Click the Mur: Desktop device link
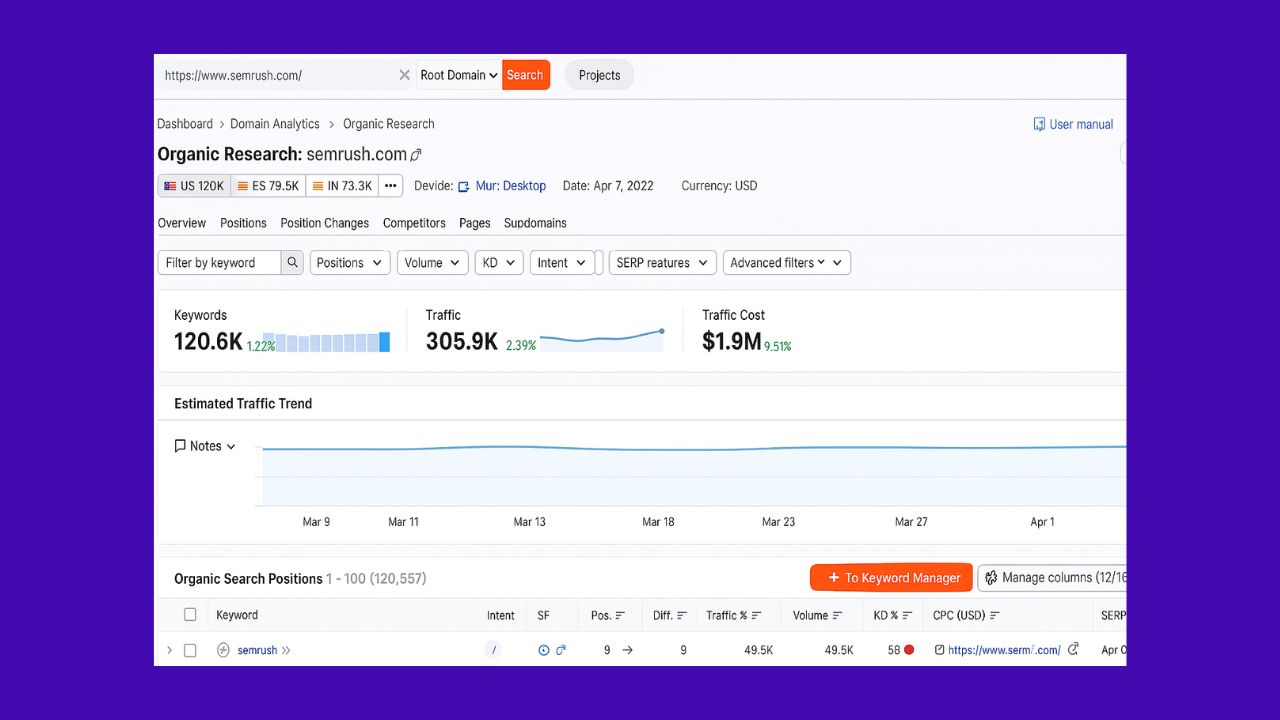Screen dimensions: 1280x720 point(510,186)
